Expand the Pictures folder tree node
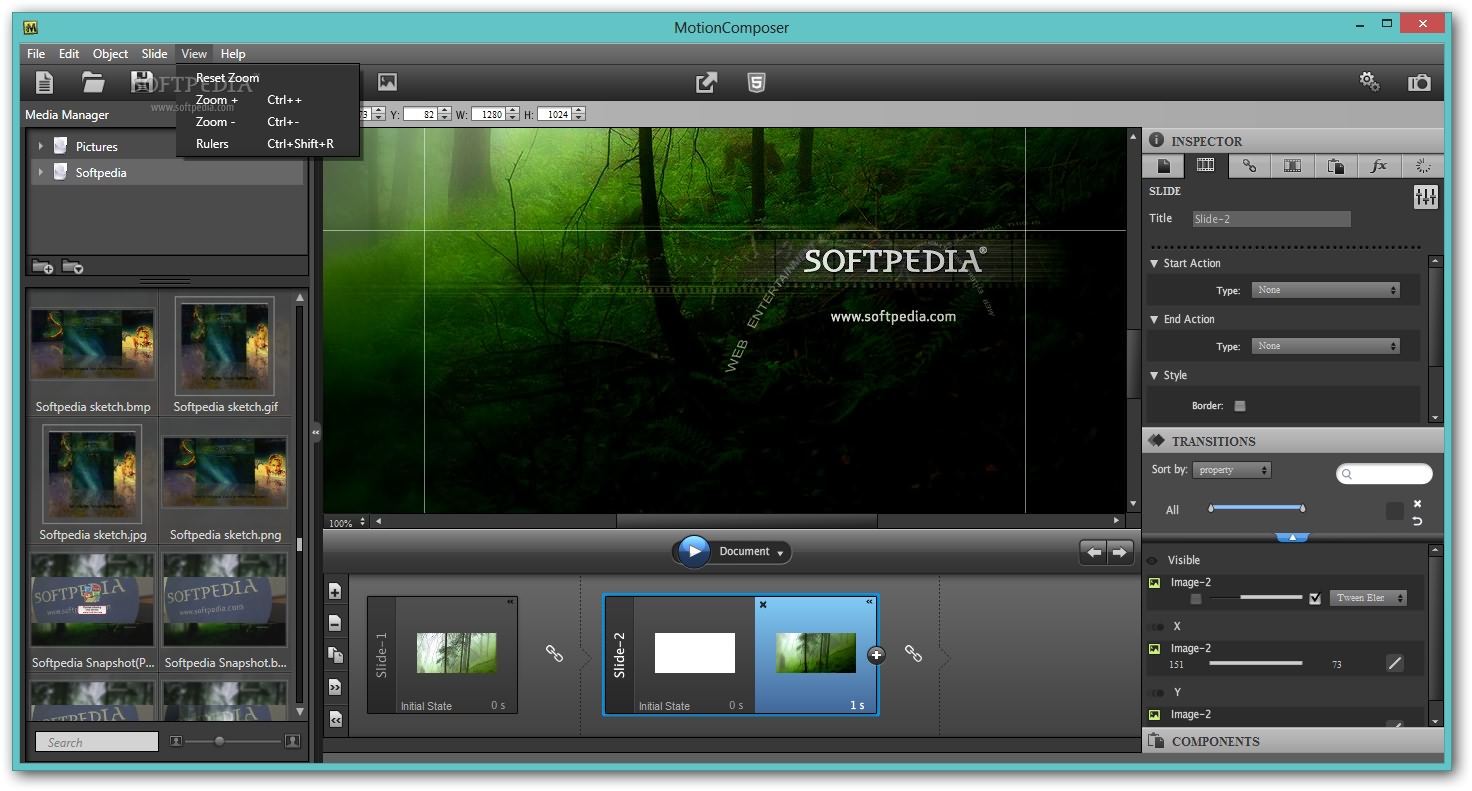Image resolution: width=1472 pixels, height=791 pixels. pos(41,146)
